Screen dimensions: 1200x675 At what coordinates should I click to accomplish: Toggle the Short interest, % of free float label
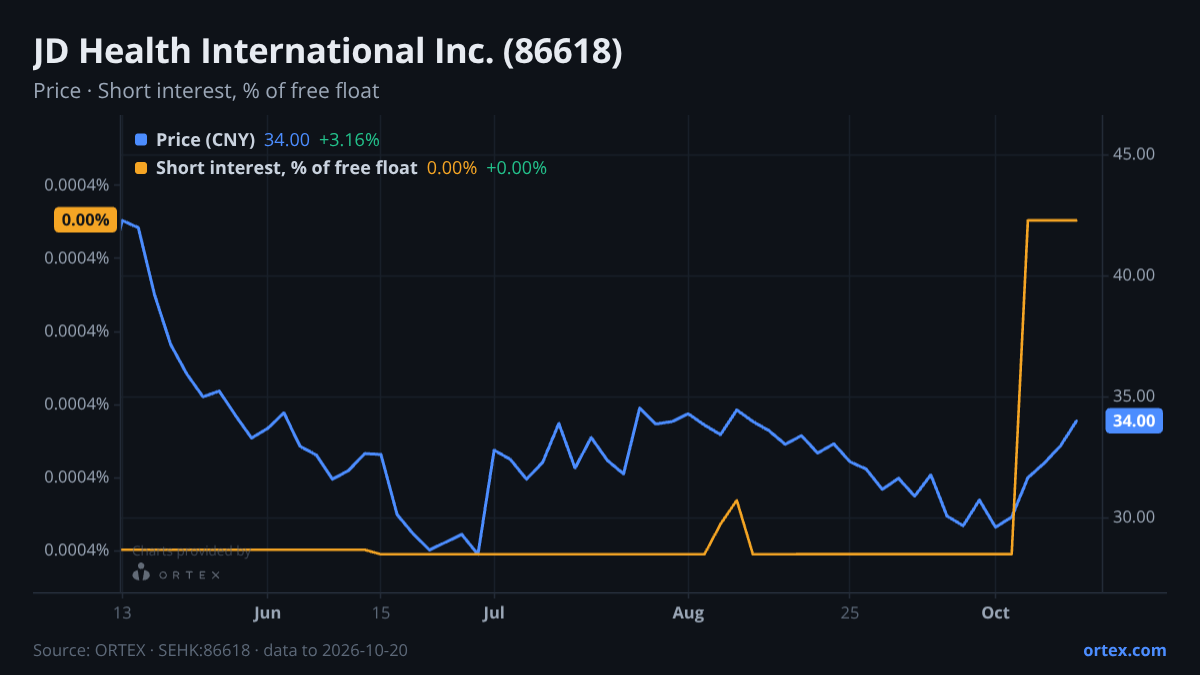[x=286, y=168]
